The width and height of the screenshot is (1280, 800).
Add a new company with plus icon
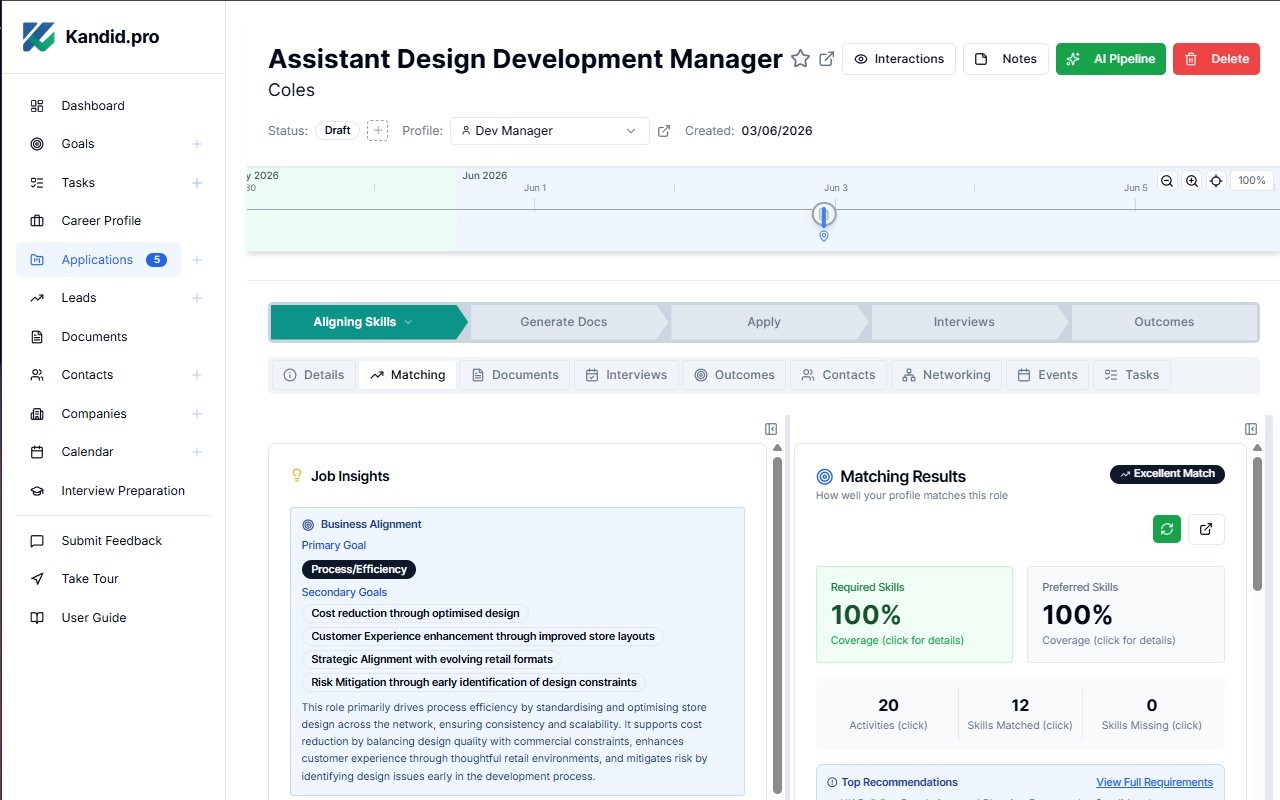197,414
